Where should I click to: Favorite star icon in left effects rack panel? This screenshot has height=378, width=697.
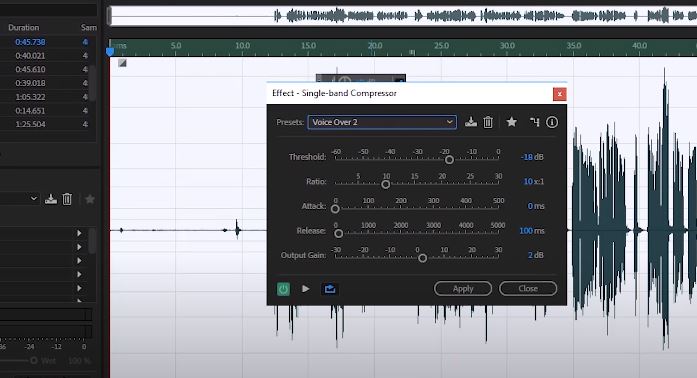pyautogui.click(x=89, y=199)
